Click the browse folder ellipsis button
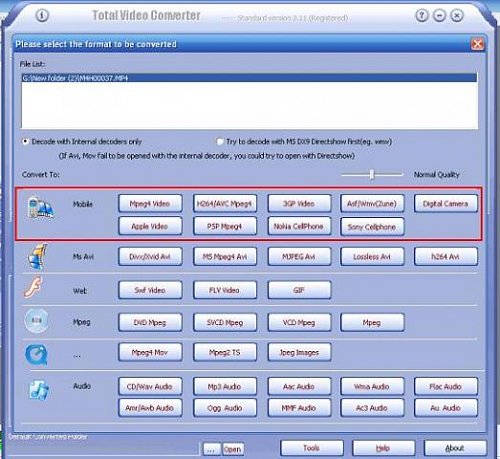 (x=211, y=449)
